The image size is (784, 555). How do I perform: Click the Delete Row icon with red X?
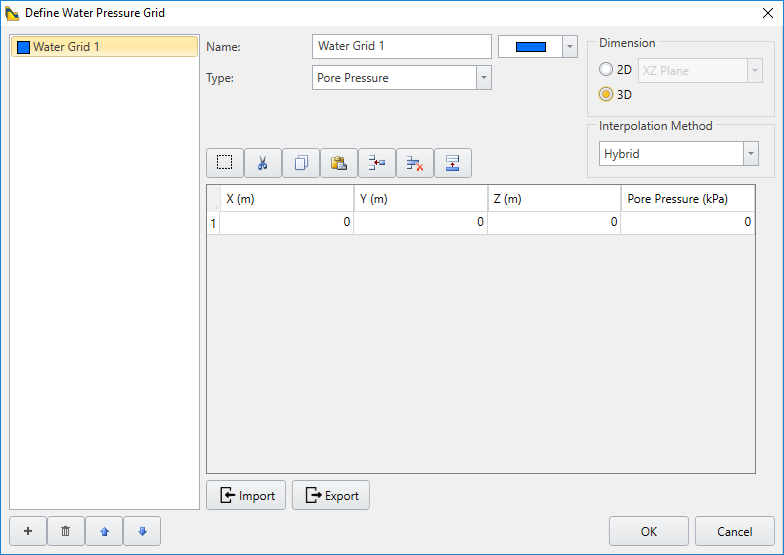click(x=414, y=163)
